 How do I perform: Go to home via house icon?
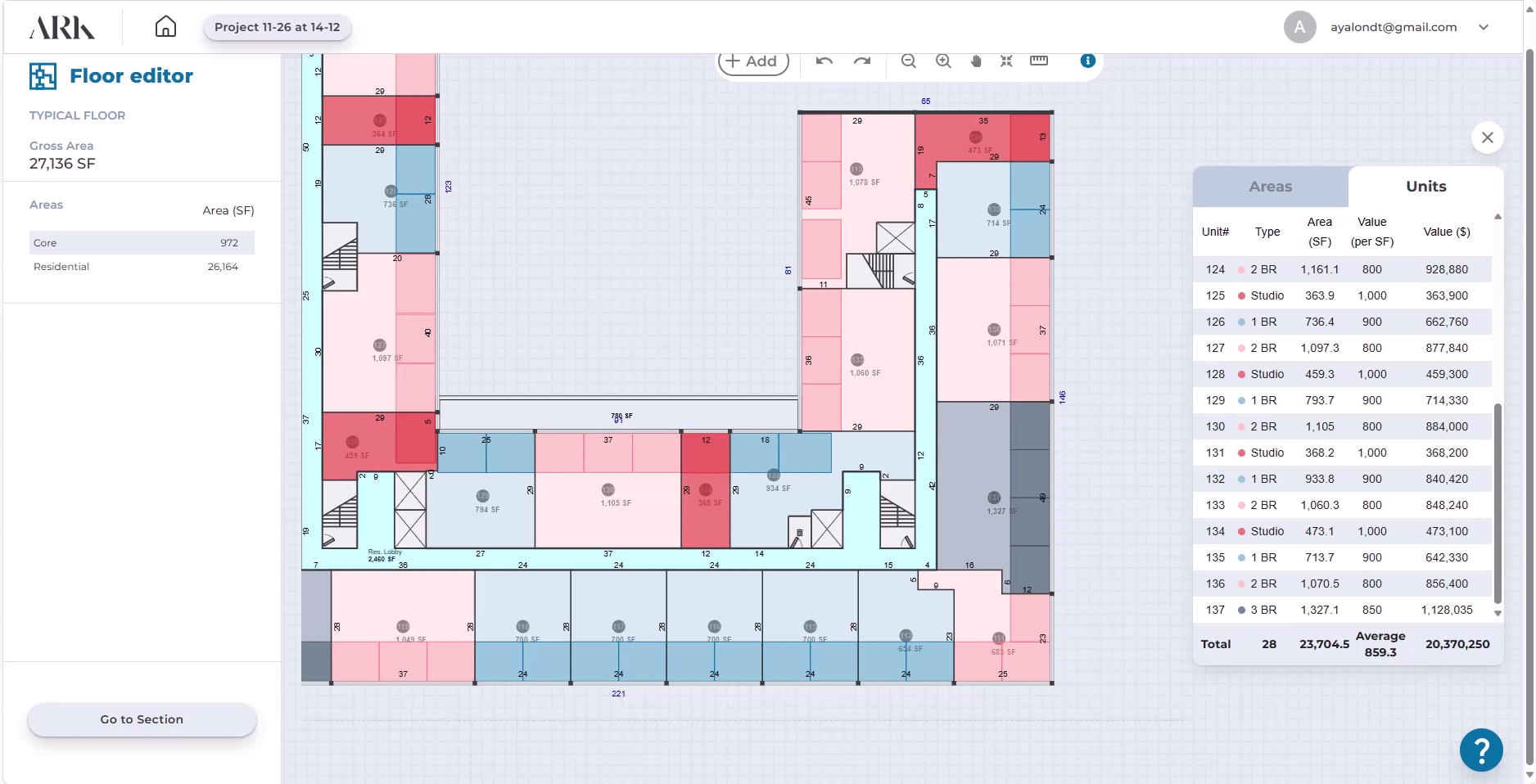click(x=165, y=27)
